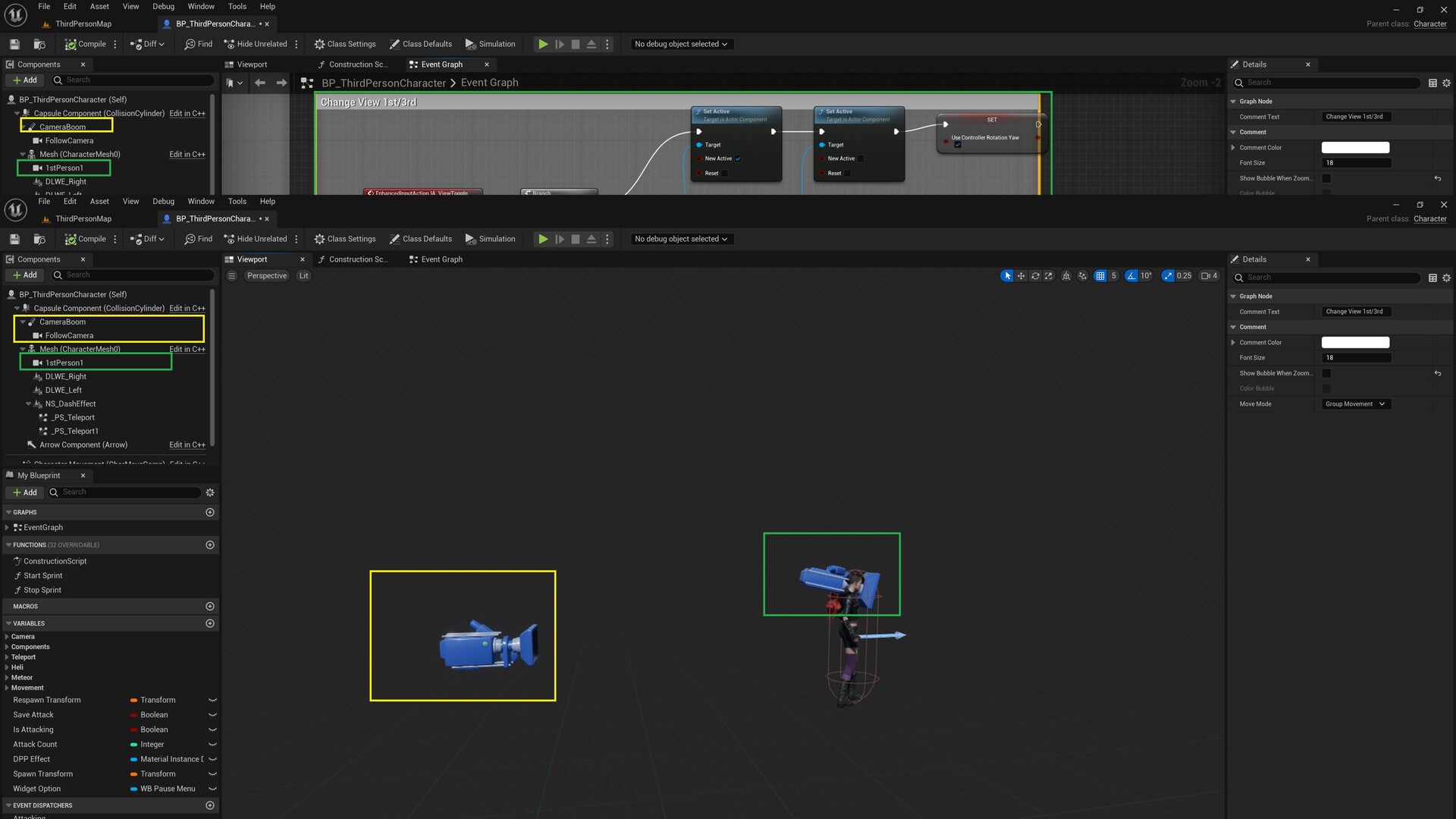Add a new component with the Add button
The image size is (1456, 819).
tap(25, 275)
